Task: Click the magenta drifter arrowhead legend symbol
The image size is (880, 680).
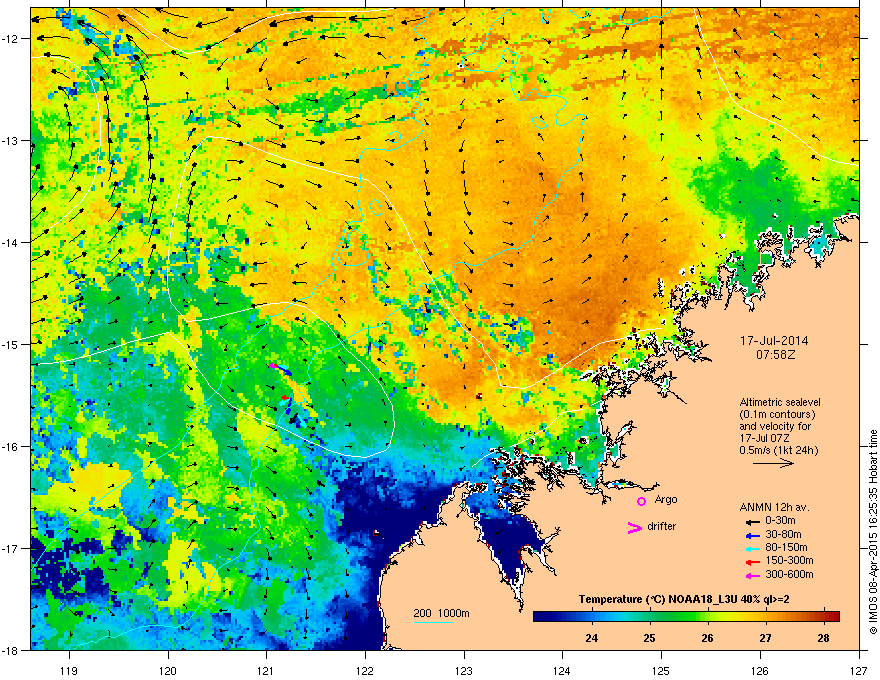Action: (634, 527)
